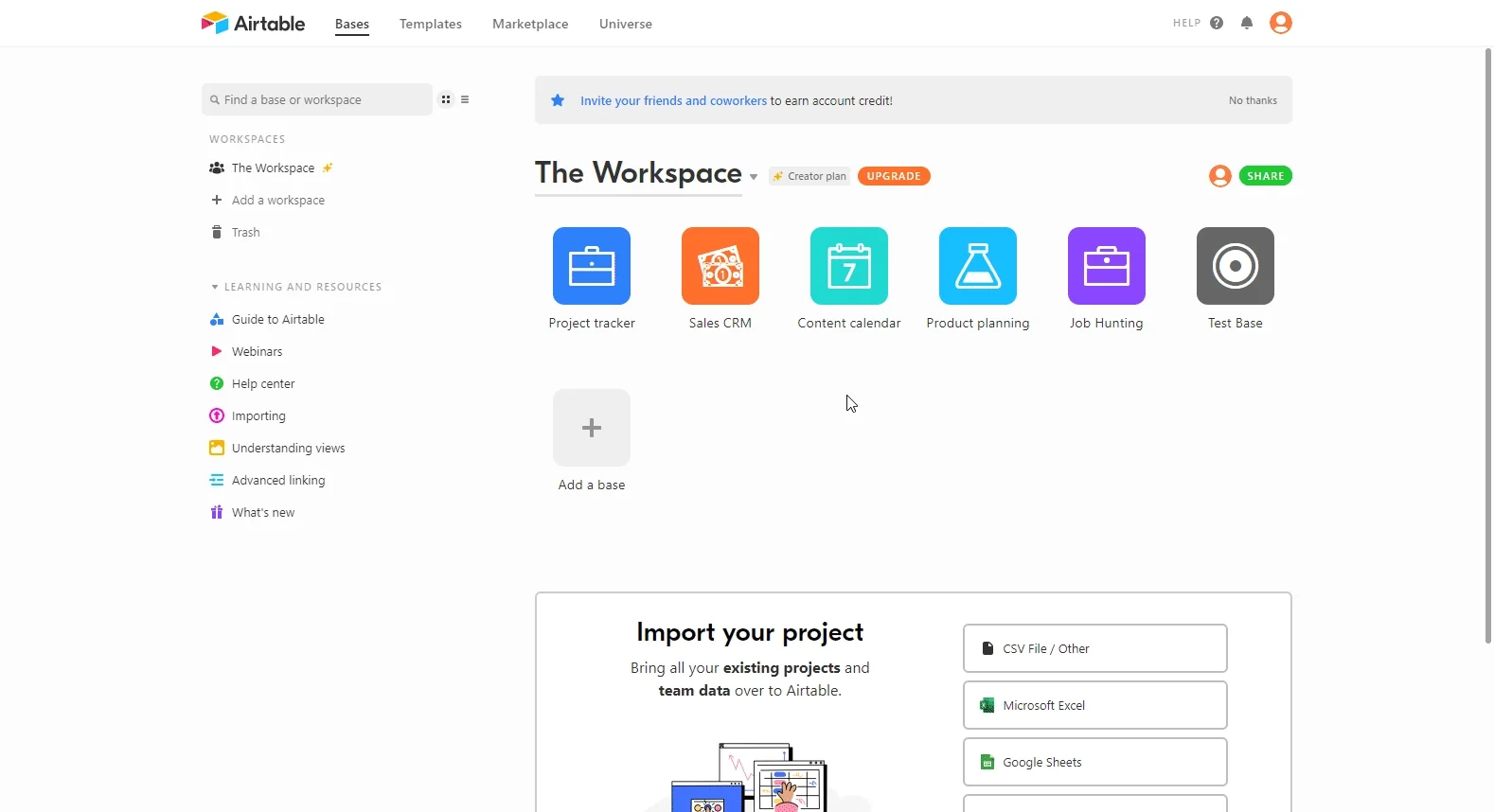Go to the Bases tab
This screenshot has width=1494, height=812.
[352, 24]
